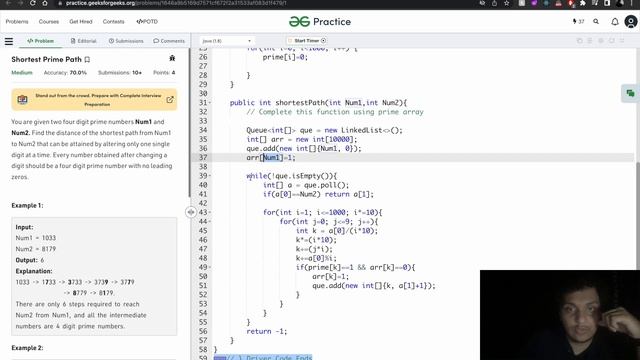Click the 'Num2 = 8179' input line
This screenshot has height=360, width=640.
36,249
